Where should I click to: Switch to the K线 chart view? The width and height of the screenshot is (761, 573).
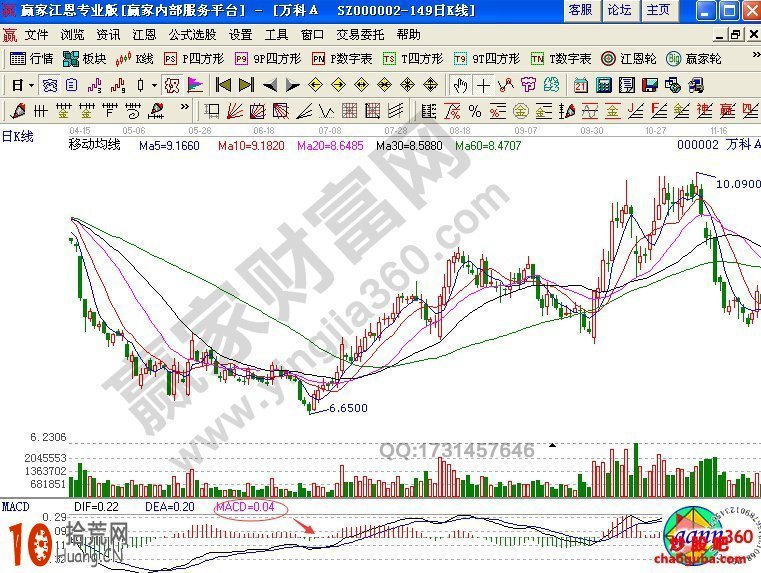tap(134, 59)
